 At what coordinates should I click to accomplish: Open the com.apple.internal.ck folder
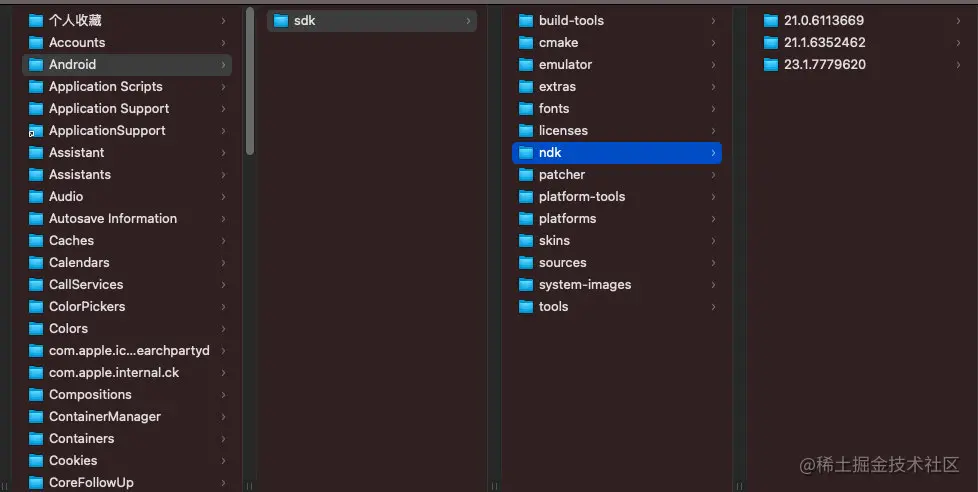coord(127,373)
